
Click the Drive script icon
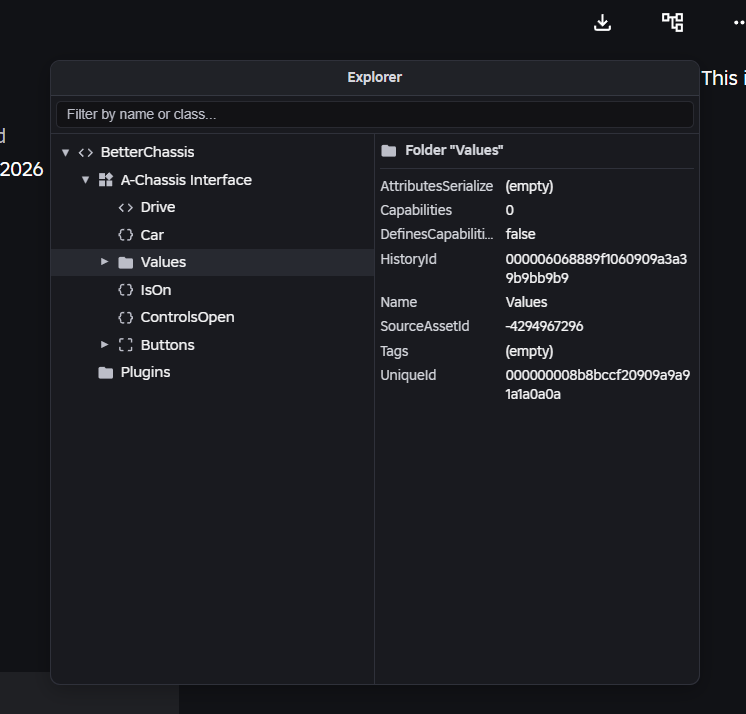click(x=126, y=208)
